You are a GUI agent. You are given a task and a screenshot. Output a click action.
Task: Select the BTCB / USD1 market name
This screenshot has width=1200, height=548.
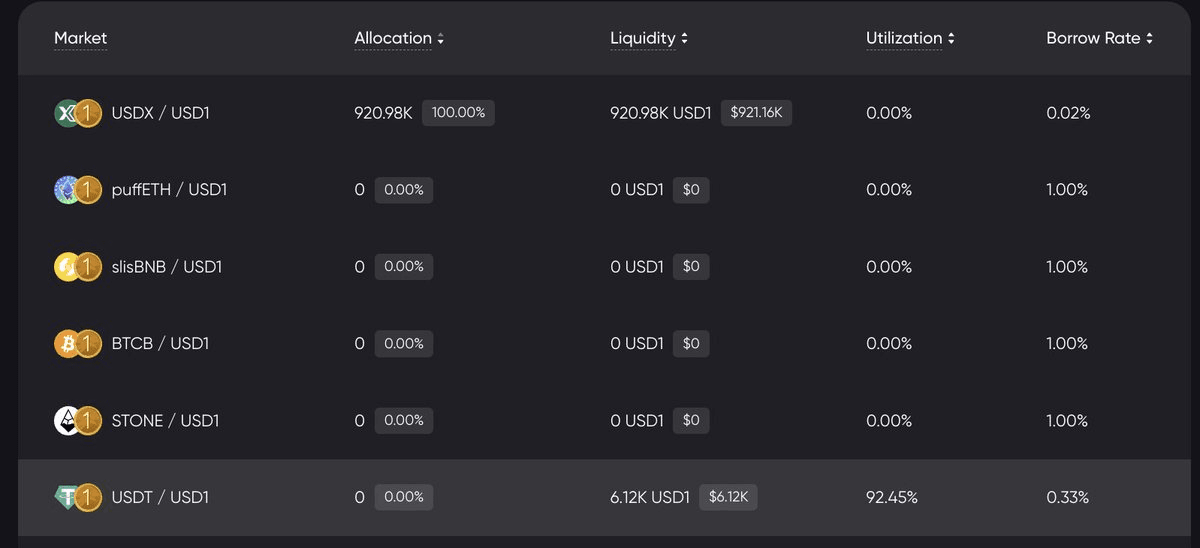pos(160,344)
